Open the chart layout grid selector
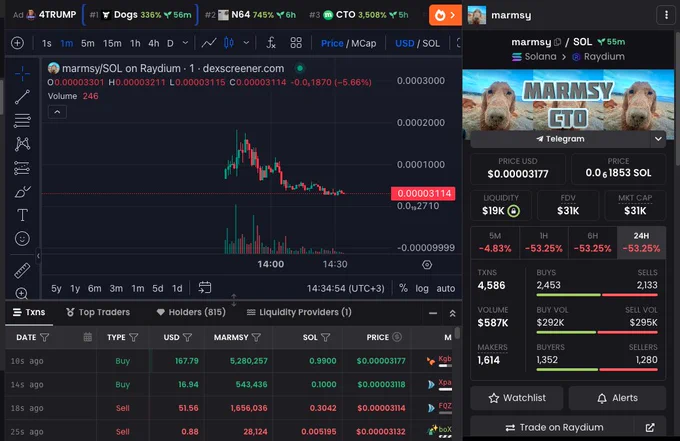Image resolution: width=680 pixels, height=441 pixels. pyautogui.click(x=296, y=43)
